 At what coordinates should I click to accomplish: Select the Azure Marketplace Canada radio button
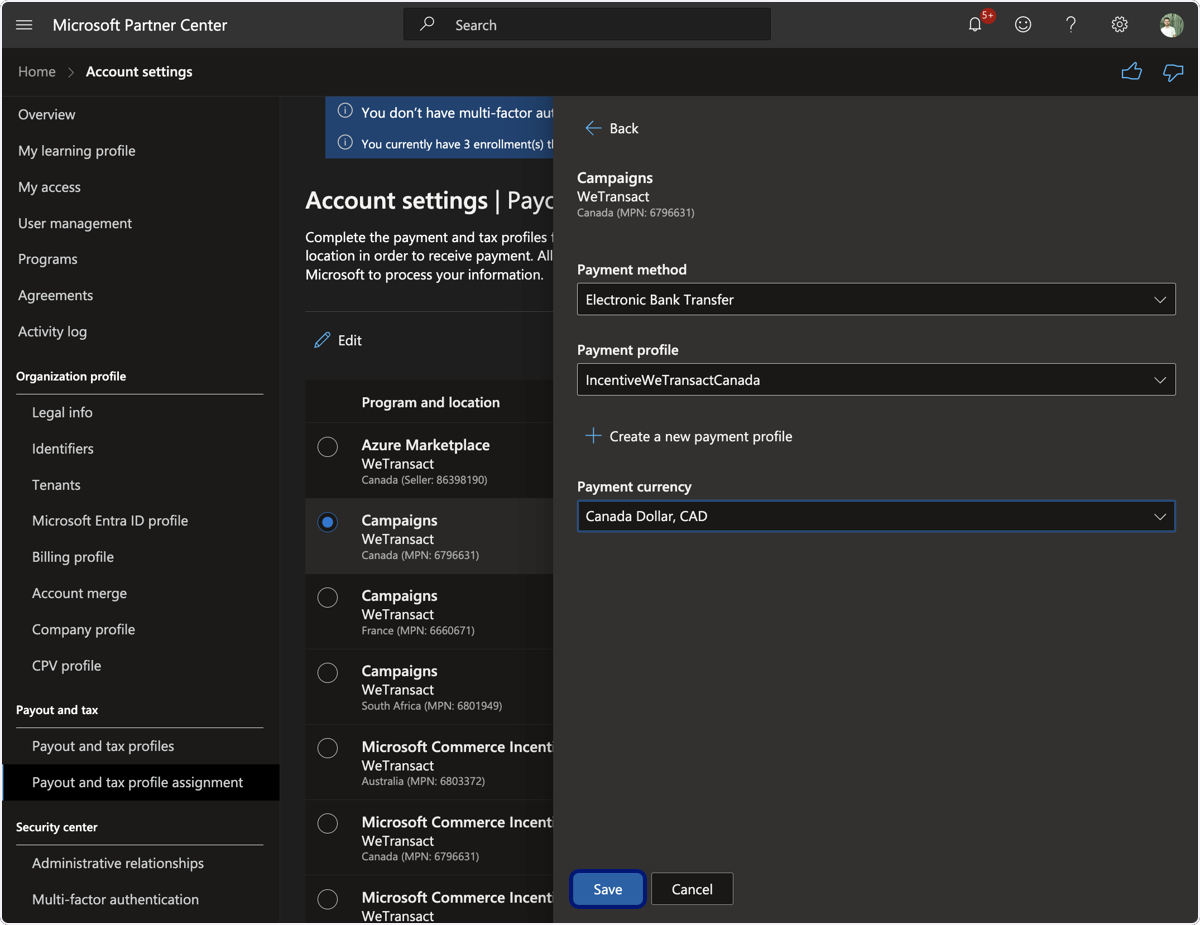pos(327,447)
